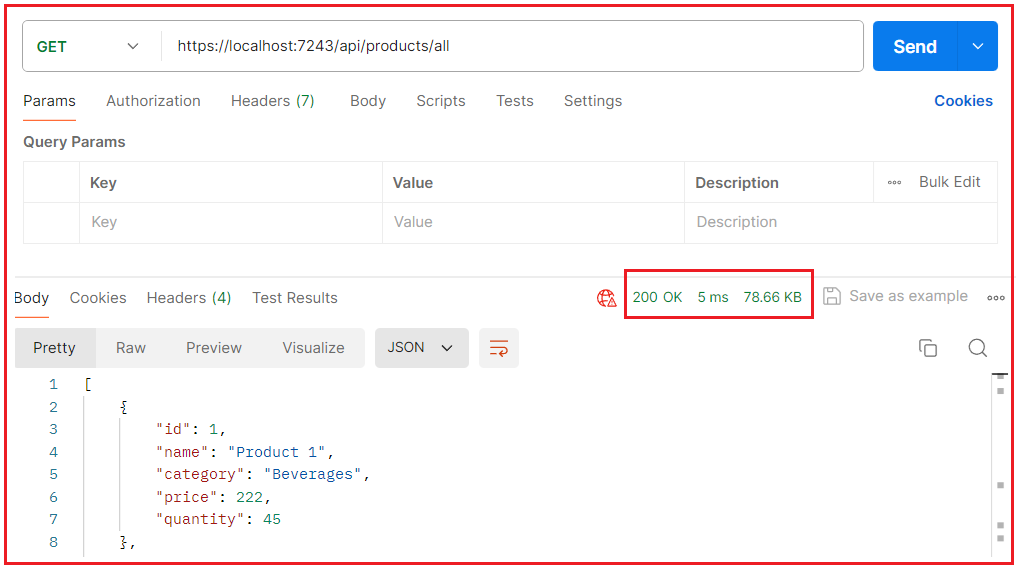The width and height of the screenshot is (1016, 567).
Task: Click the Save as example disk icon
Action: click(832, 296)
